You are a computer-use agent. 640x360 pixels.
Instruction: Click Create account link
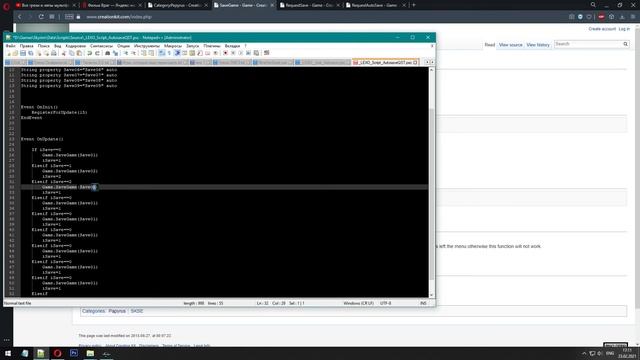602,29
